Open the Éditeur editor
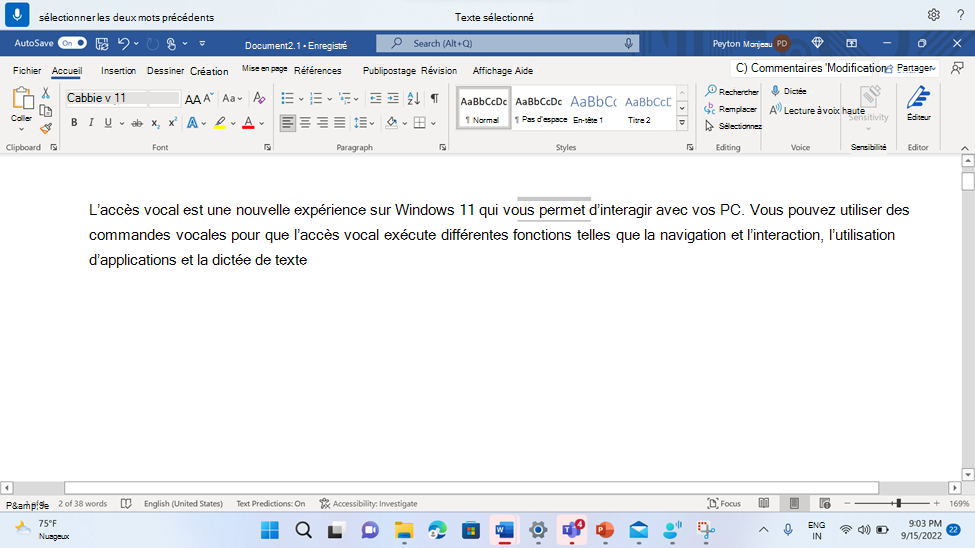The width and height of the screenshot is (975, 548). tap(918, 103)
